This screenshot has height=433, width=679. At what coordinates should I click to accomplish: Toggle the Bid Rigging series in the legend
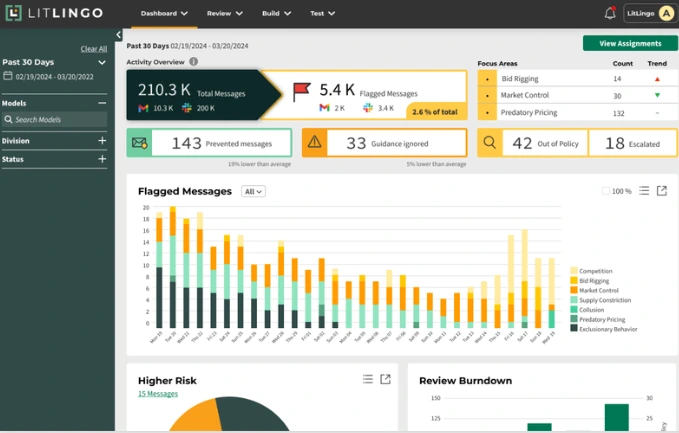point(590,281)
